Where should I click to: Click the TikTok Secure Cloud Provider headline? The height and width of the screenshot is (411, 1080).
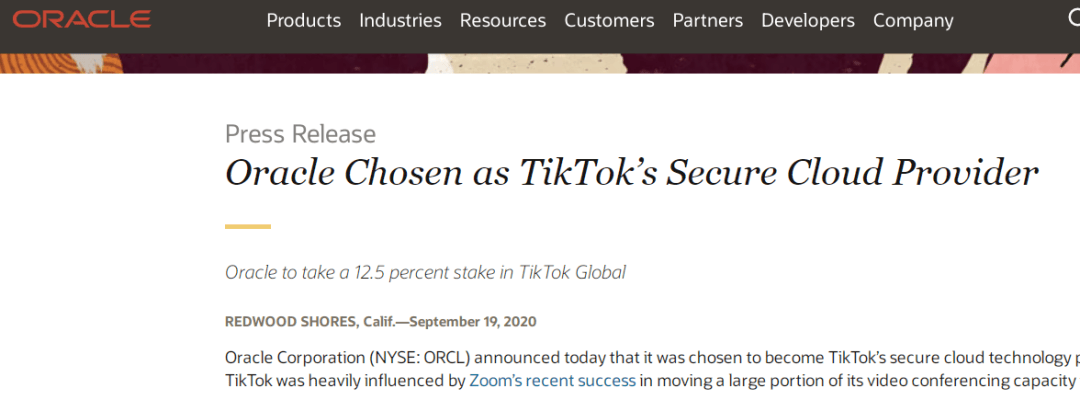click(631, 173)
